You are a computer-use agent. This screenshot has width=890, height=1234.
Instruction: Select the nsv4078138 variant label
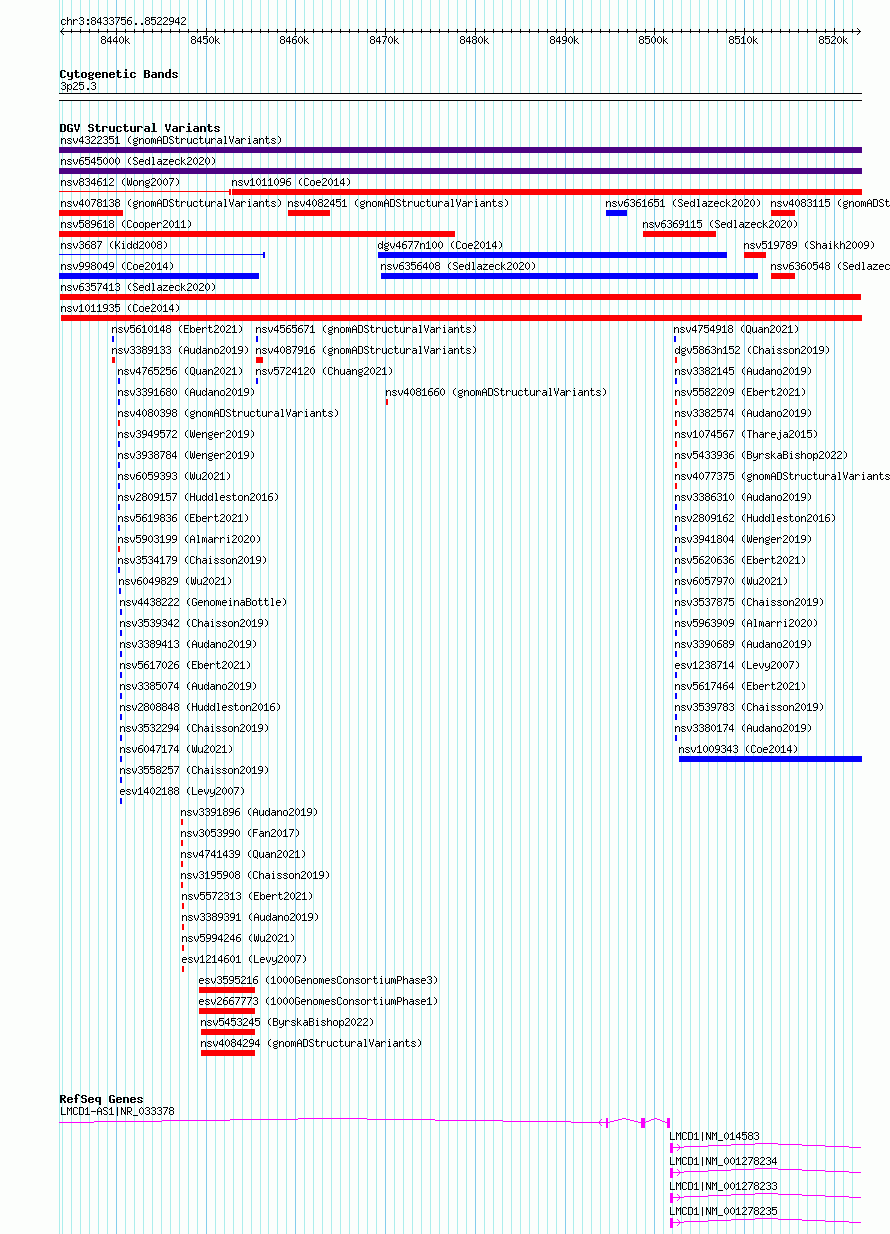(x=171, y=203)
